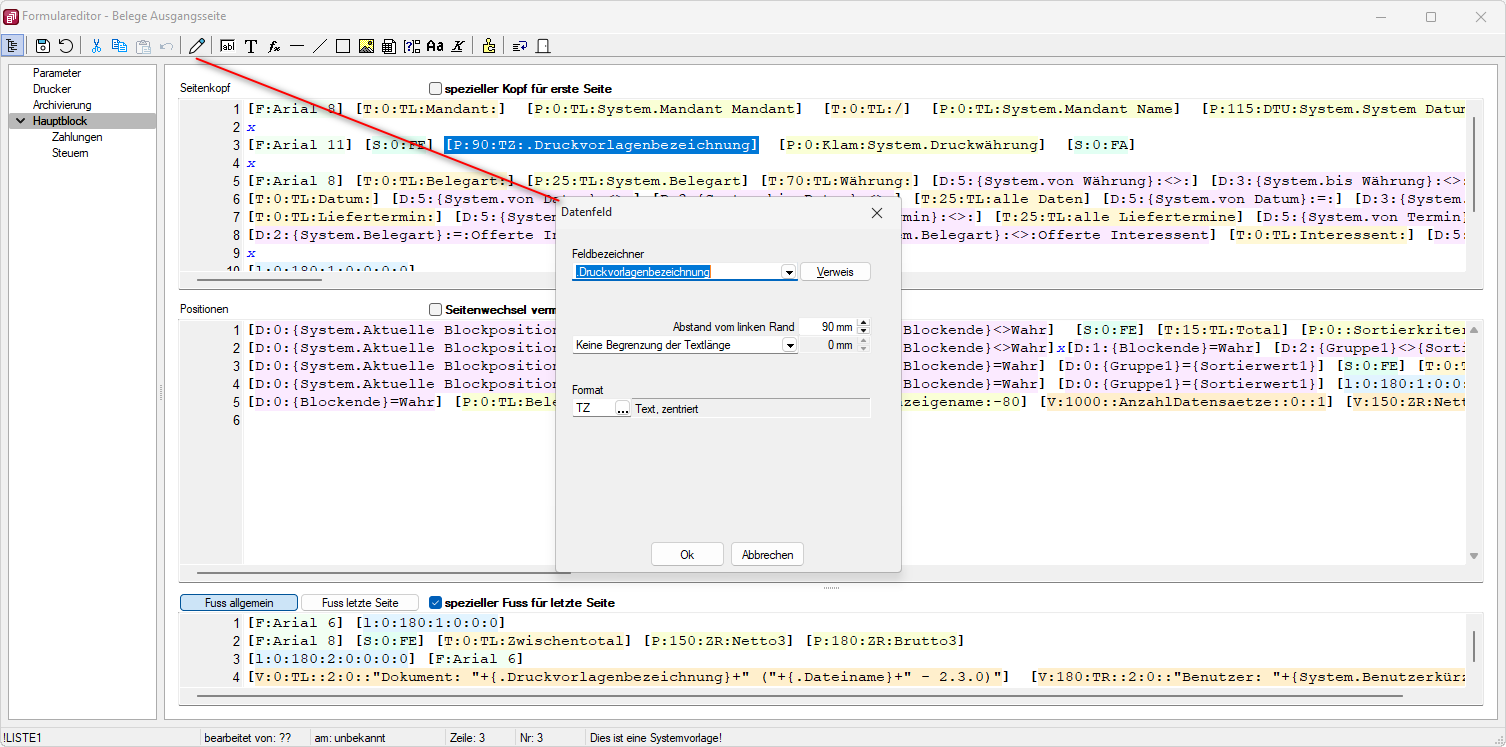The image size is (1506, 747).
Task: Insert a horizontal line element
Action: (297, 45)
